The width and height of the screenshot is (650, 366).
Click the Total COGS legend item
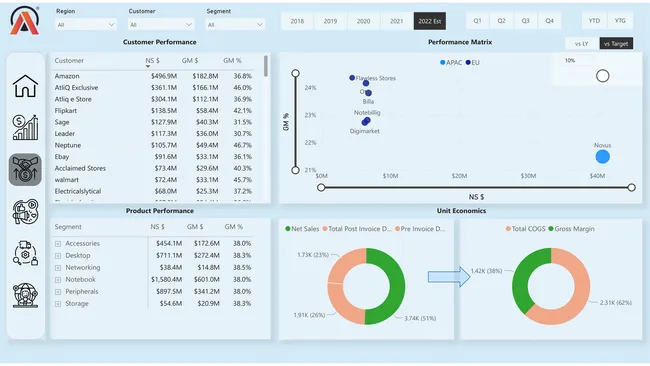[x=525, y=229]
